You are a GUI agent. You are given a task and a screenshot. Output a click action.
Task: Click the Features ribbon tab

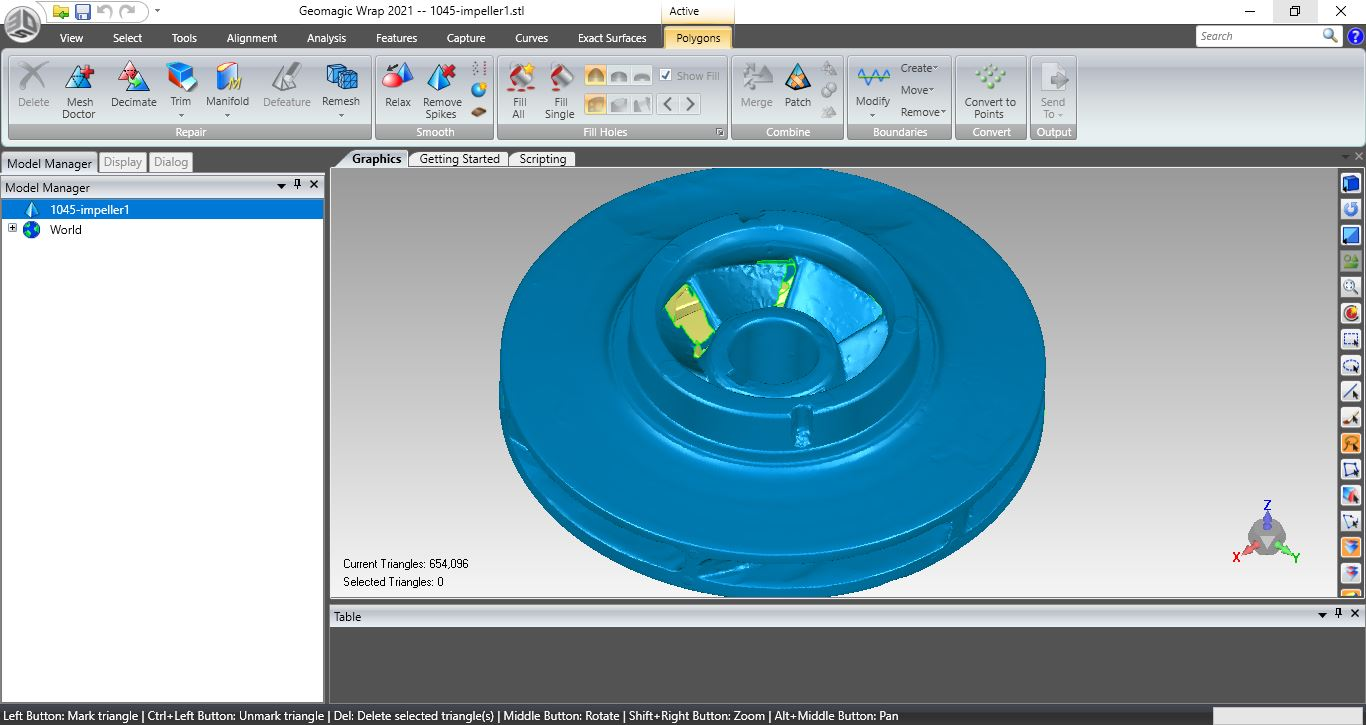pyautogui.click(x=396, y=38)
